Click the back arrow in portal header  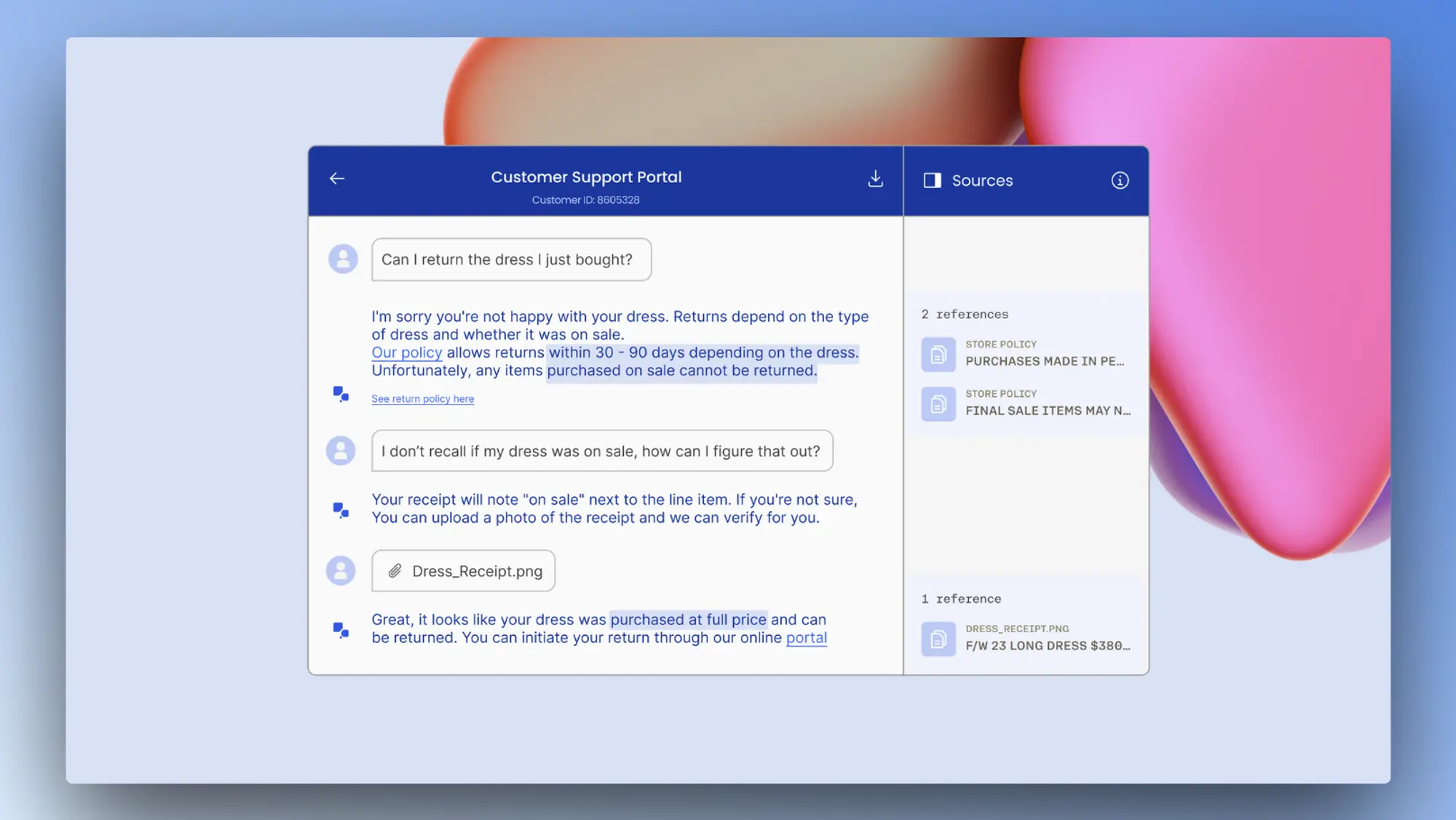point(336,178)
